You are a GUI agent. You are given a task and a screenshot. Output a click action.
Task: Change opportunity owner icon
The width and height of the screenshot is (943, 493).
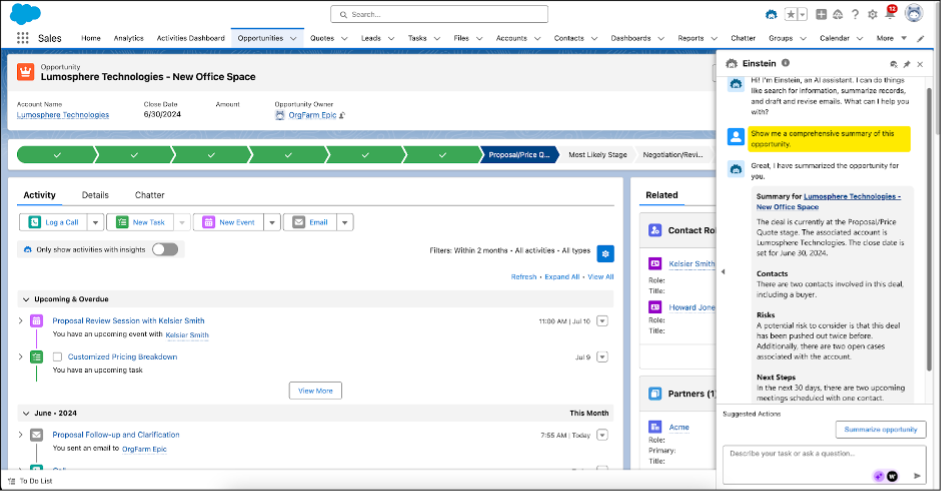click(x=342, y=115)
